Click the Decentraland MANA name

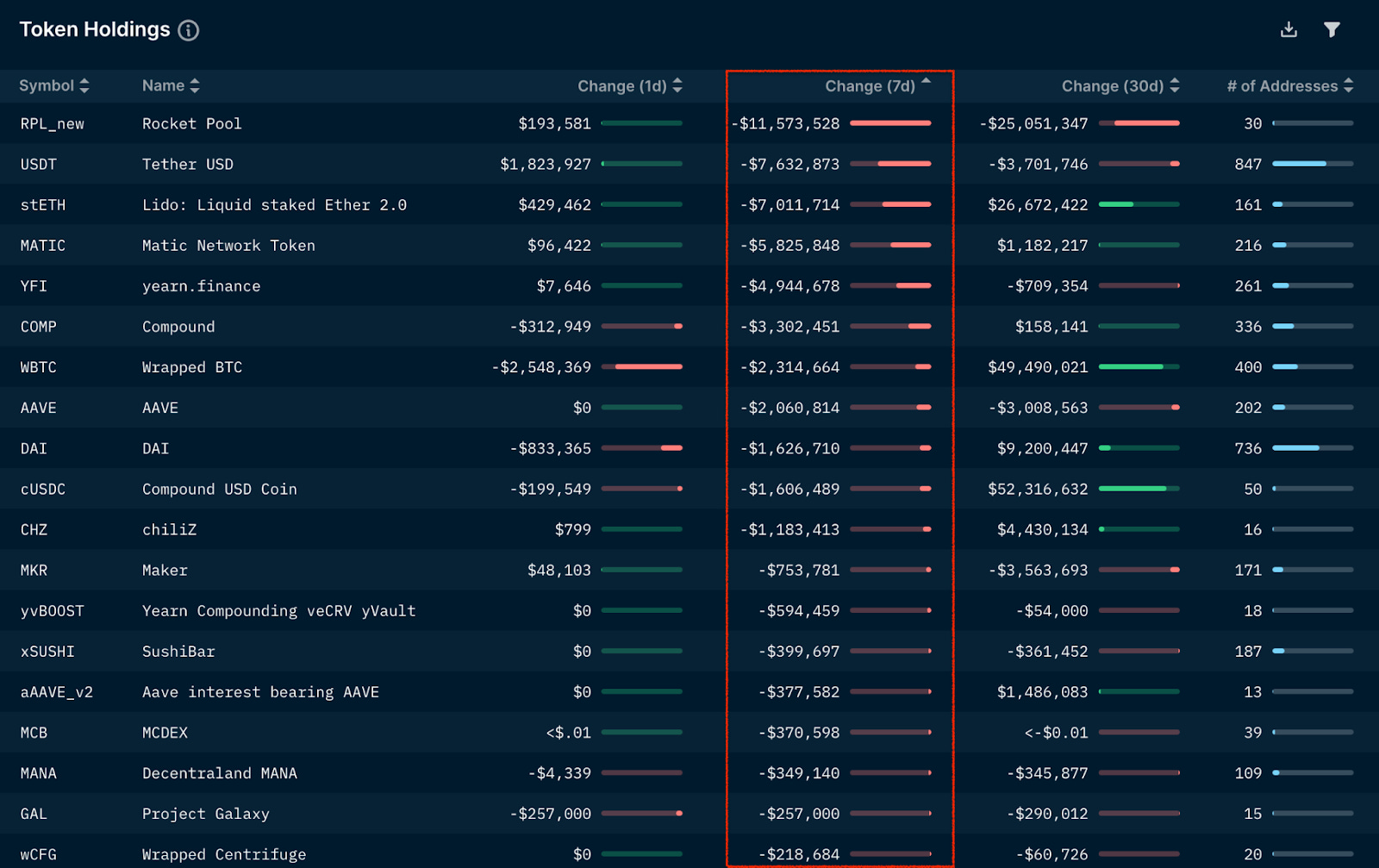click(x=220, y=773)
